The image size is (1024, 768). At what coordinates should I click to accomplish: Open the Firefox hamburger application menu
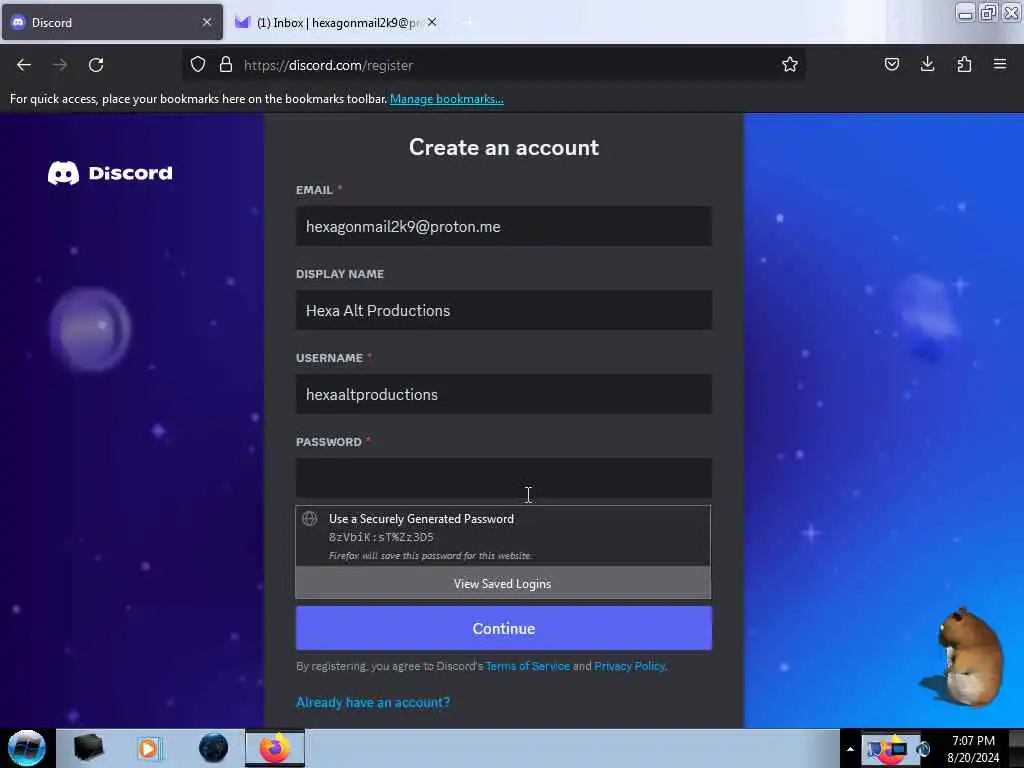point(1000,64)
